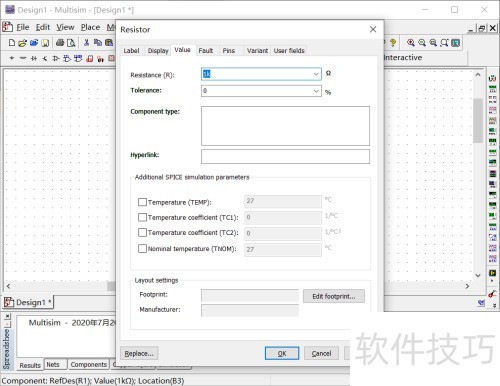Place CMOS component icon
This screenshot has width=500, height=386.
(78, 58)
